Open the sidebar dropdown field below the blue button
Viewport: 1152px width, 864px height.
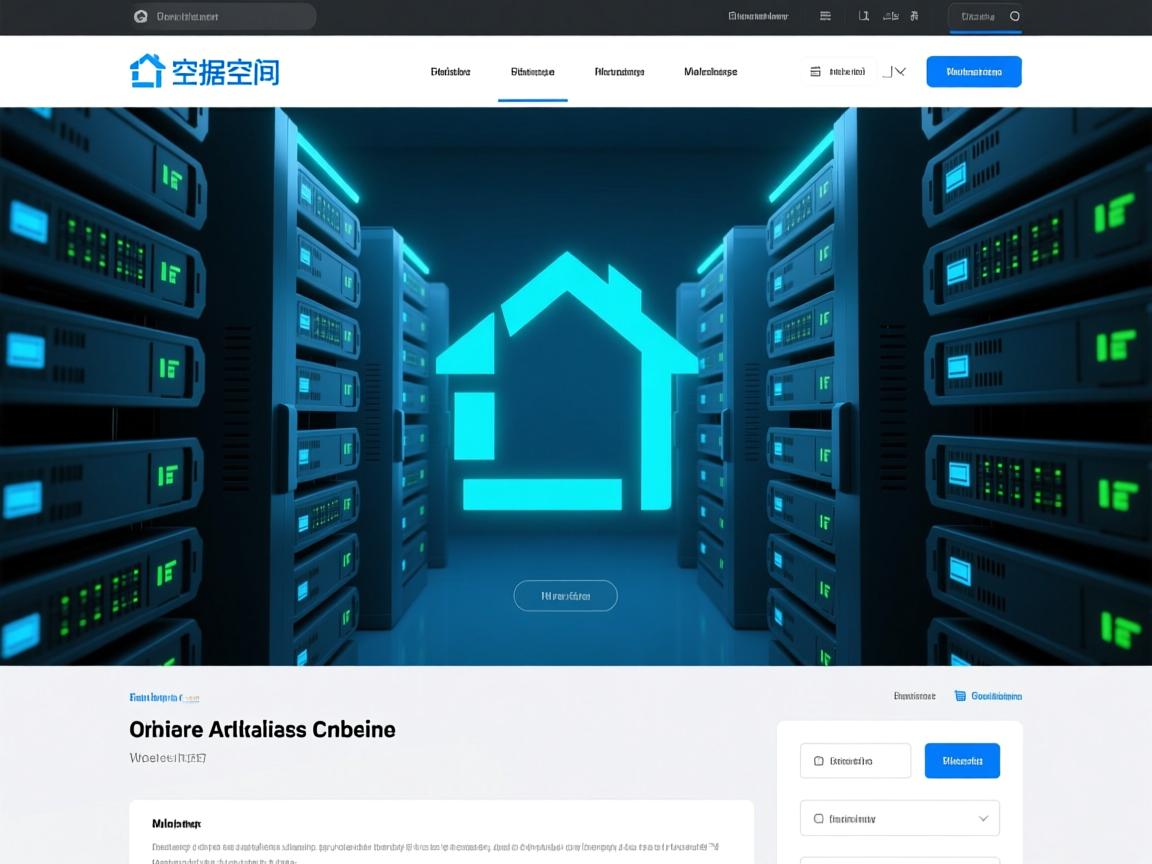tap(899, 818)
